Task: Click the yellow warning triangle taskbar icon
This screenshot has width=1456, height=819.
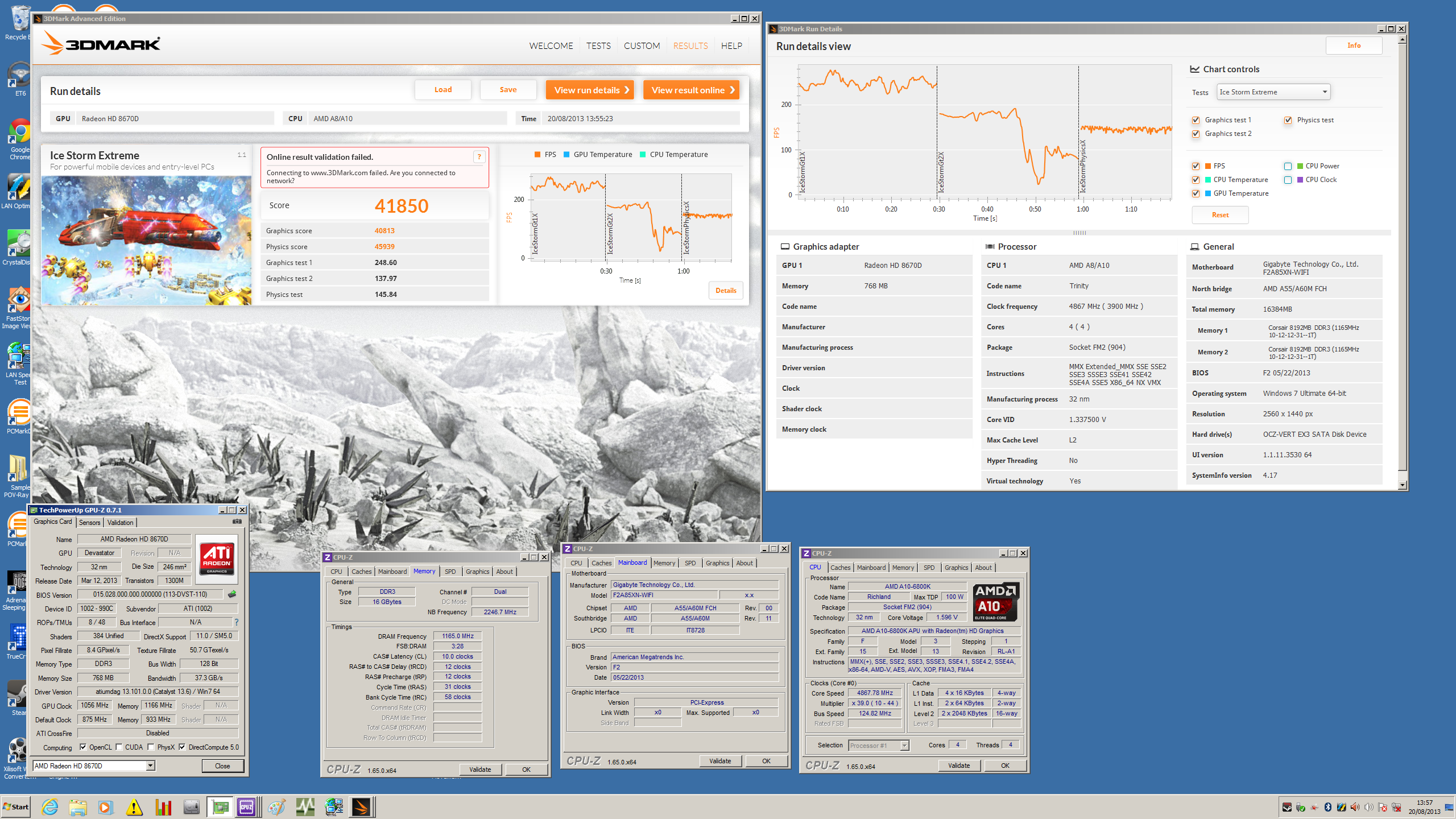Action: click(x=134, y=807)
